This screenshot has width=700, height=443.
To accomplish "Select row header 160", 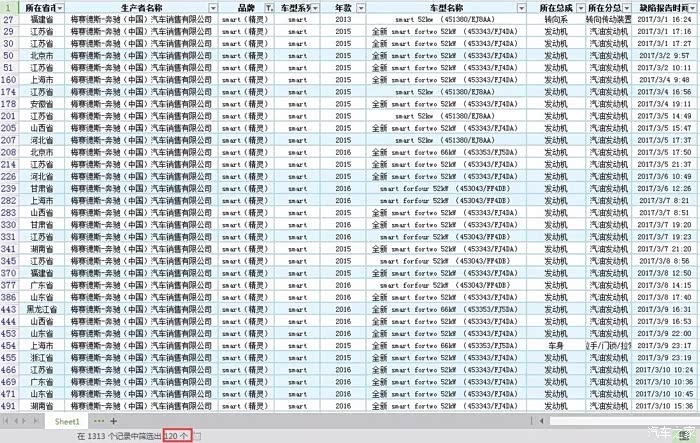I will [x=8, y=80].
